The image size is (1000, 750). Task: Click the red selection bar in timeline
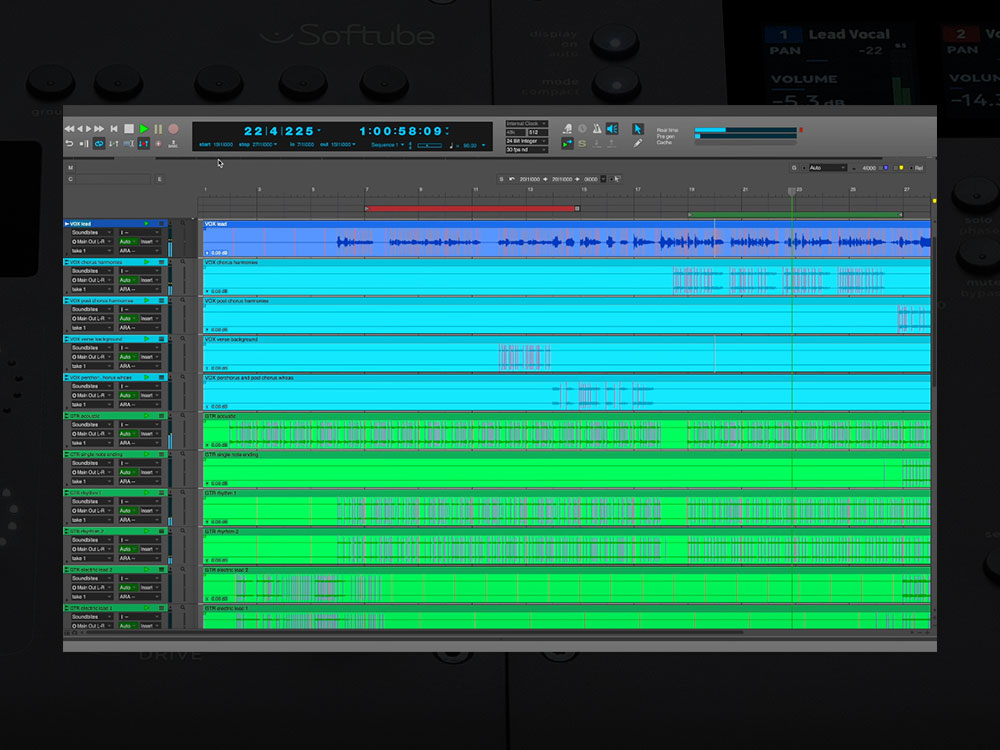coord(472,208)
